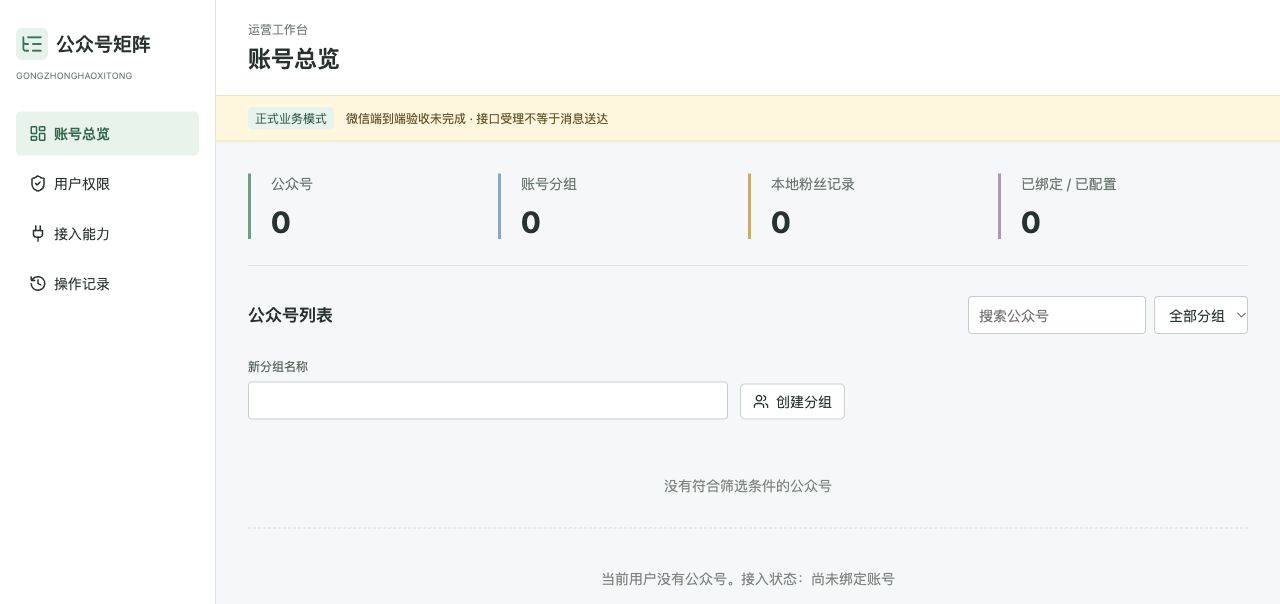Click the 公众号 count stat
Viewport: 1280px width, 604px height.
281,222
